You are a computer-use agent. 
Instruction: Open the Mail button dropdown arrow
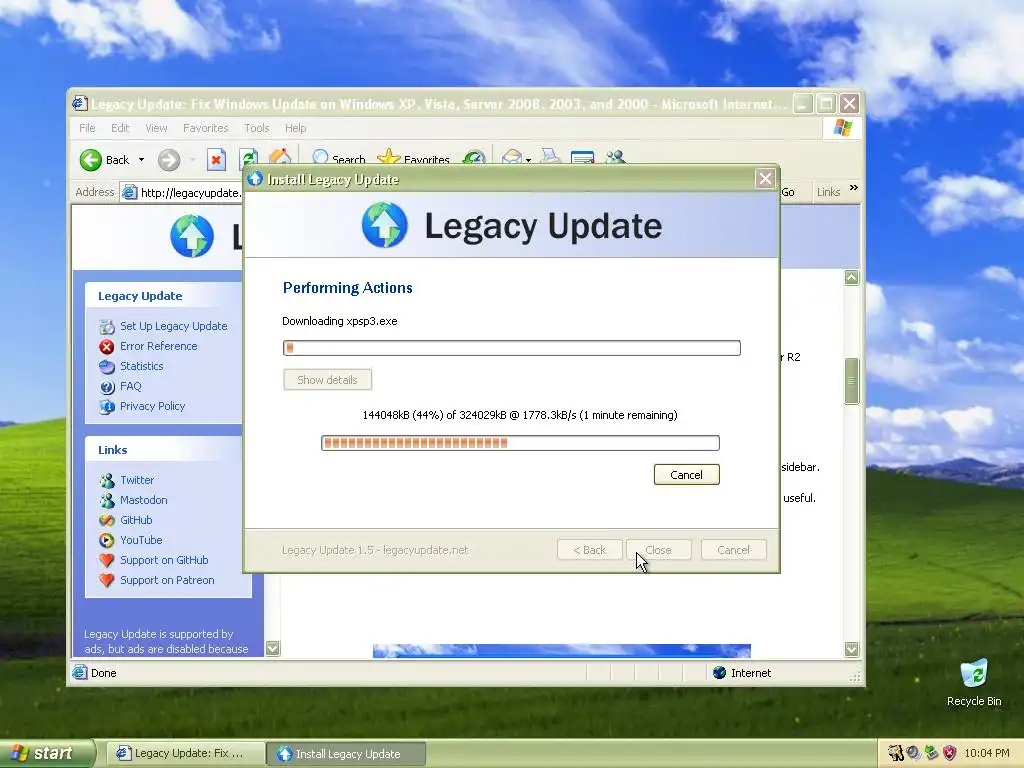coord(528,159)
